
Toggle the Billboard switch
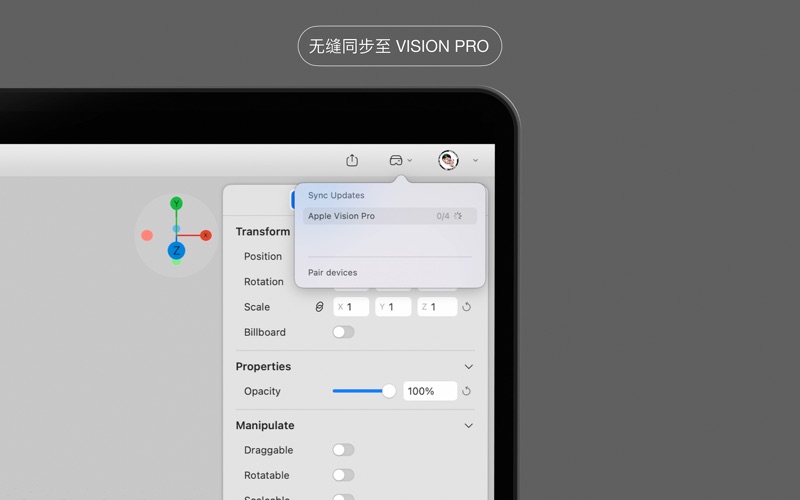(x=343, y=332)
